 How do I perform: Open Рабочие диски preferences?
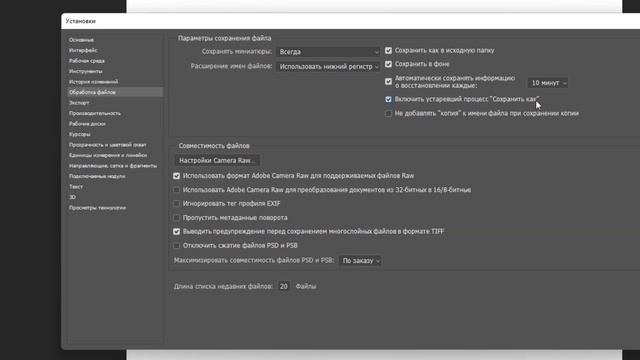point(87,124)
